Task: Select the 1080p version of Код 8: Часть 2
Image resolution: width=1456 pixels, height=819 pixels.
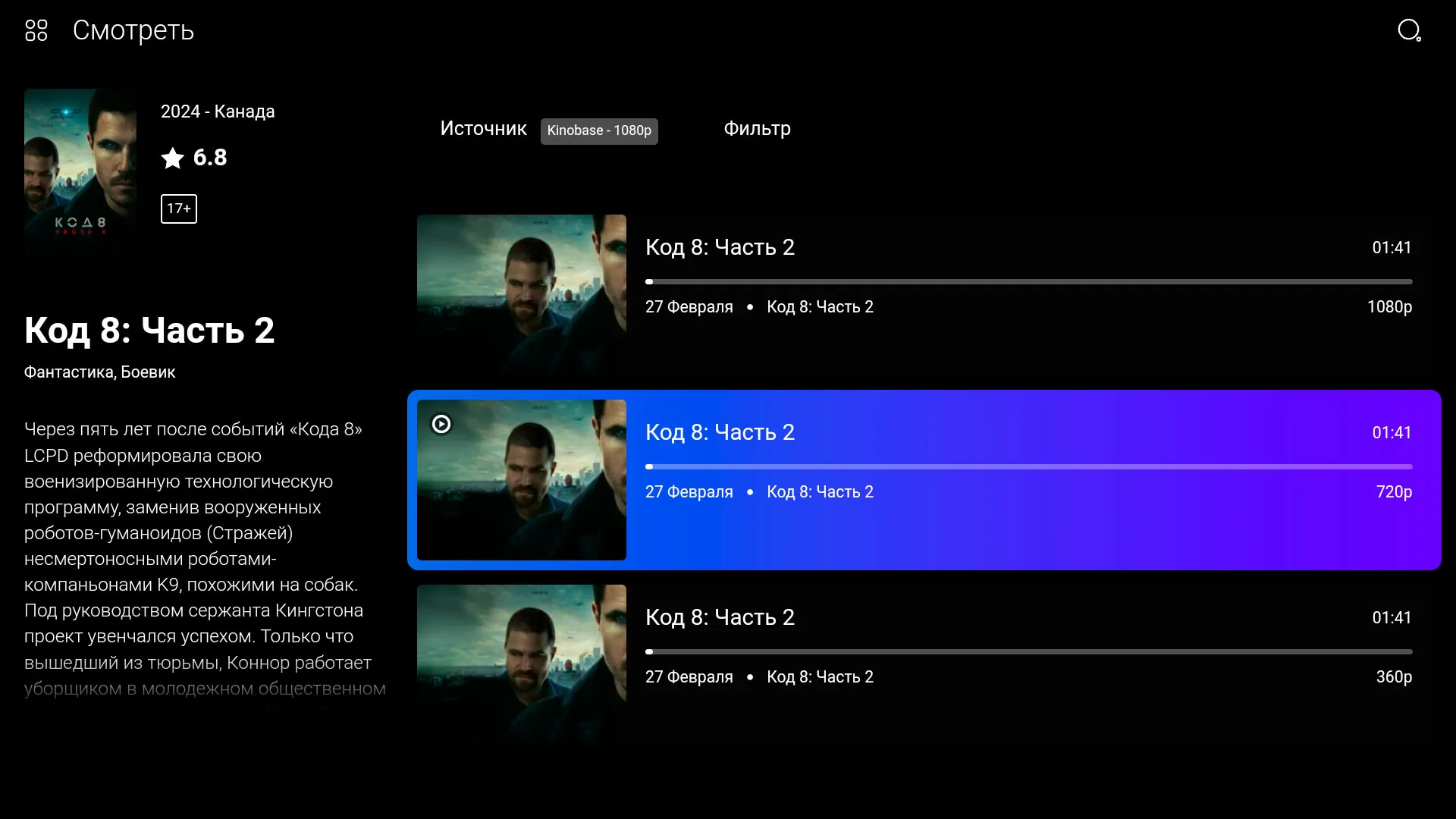Action: tap(924, 296)
